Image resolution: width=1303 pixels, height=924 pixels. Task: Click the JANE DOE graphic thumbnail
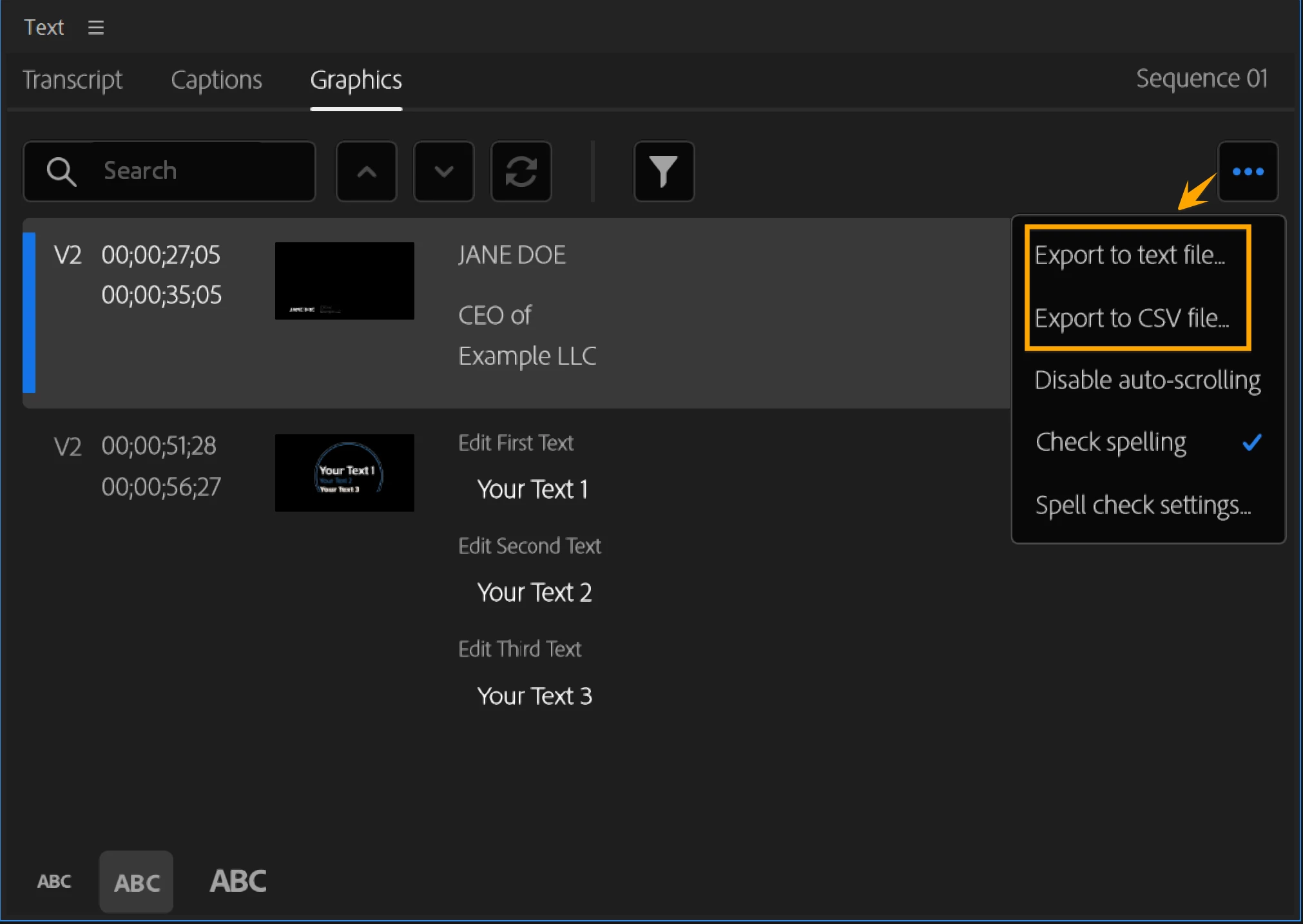click(x=344, y=281)
